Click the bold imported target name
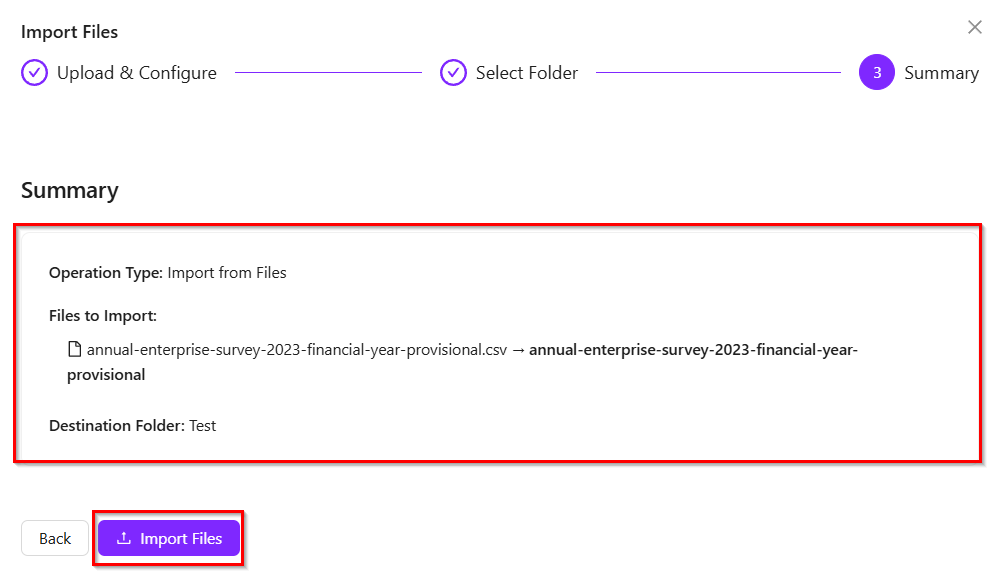The height and width of the screenshot is (574, 995). pos(693,350)
